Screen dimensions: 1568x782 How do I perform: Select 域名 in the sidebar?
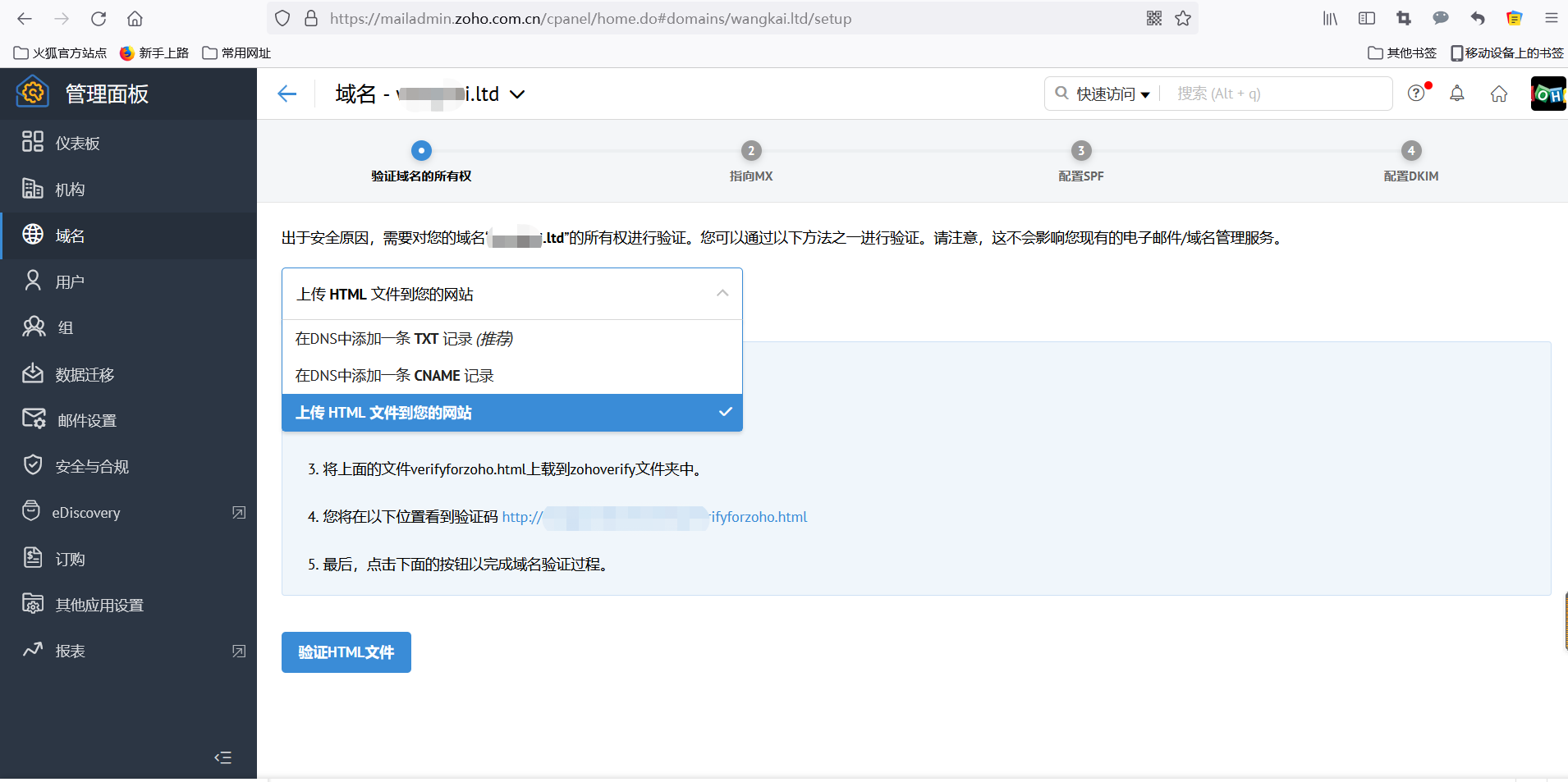tap(128, 236)
